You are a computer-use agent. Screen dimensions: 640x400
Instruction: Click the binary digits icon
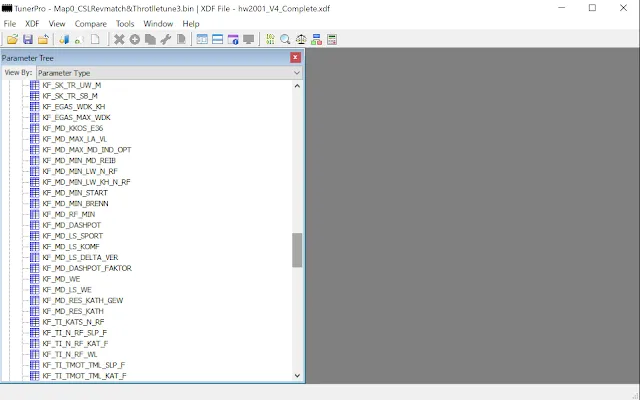270,40
